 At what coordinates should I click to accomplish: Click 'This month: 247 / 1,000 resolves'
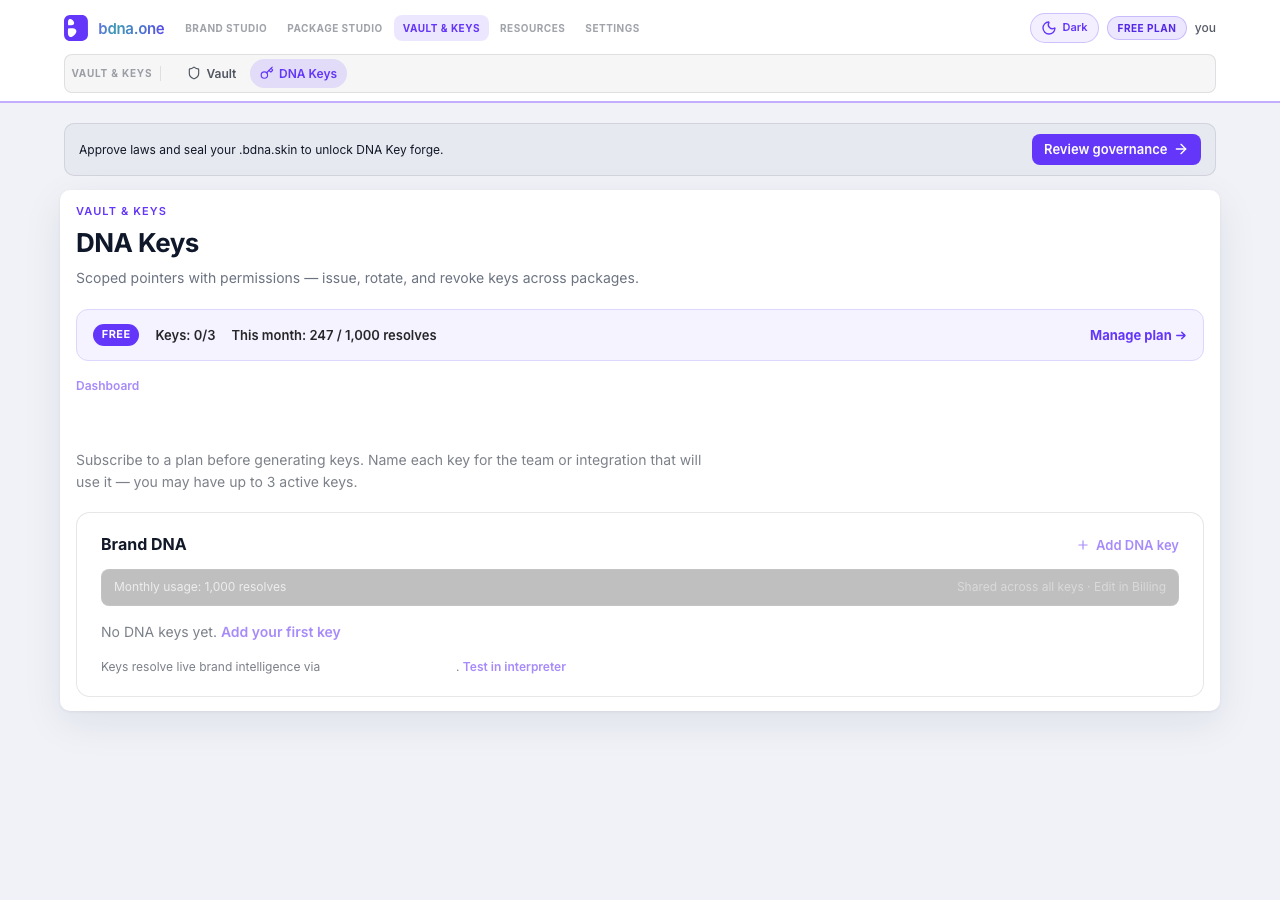334,335
